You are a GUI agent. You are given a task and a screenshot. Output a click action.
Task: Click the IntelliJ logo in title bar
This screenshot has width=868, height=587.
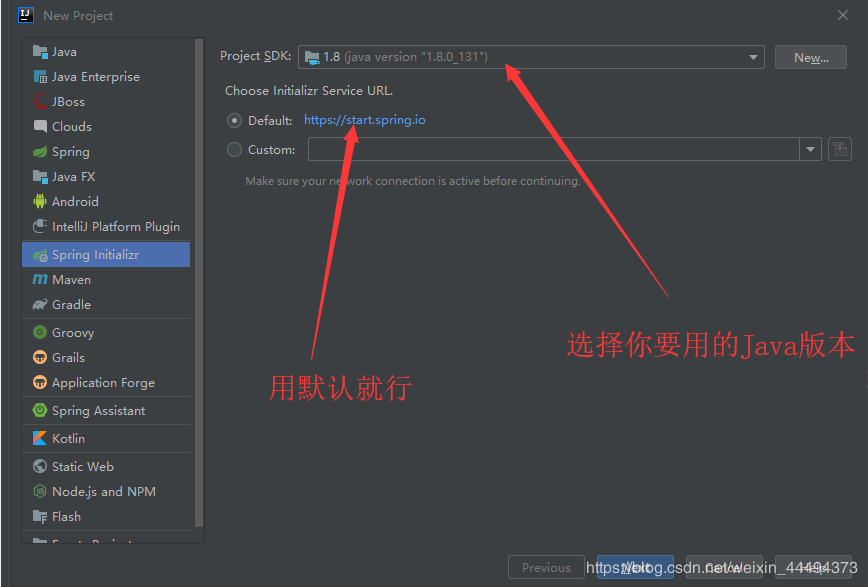[x=26, y=15]
